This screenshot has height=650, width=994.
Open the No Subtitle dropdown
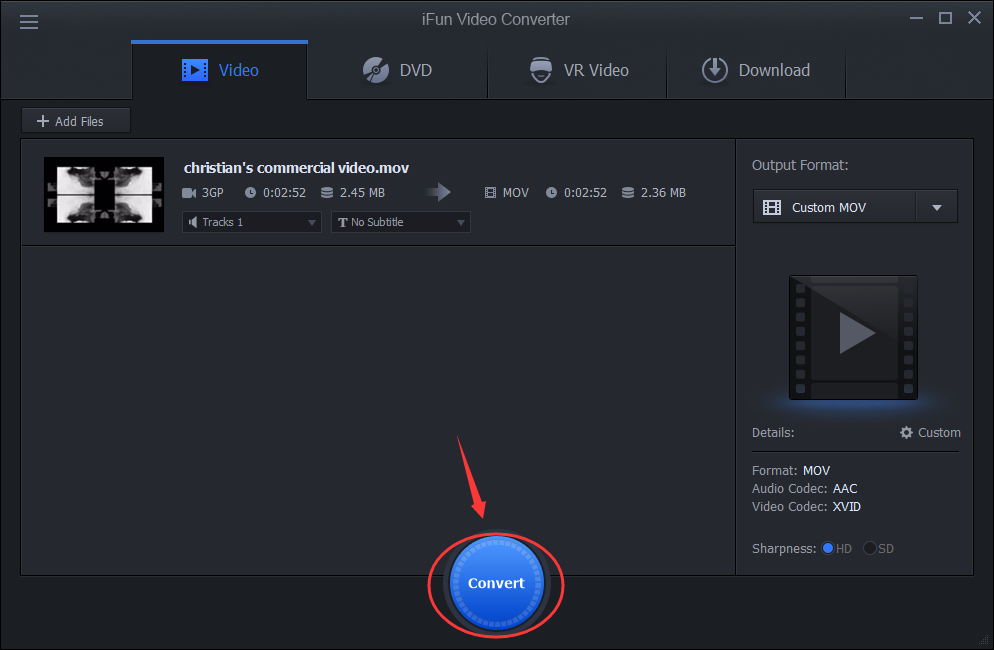pos(401,222)
